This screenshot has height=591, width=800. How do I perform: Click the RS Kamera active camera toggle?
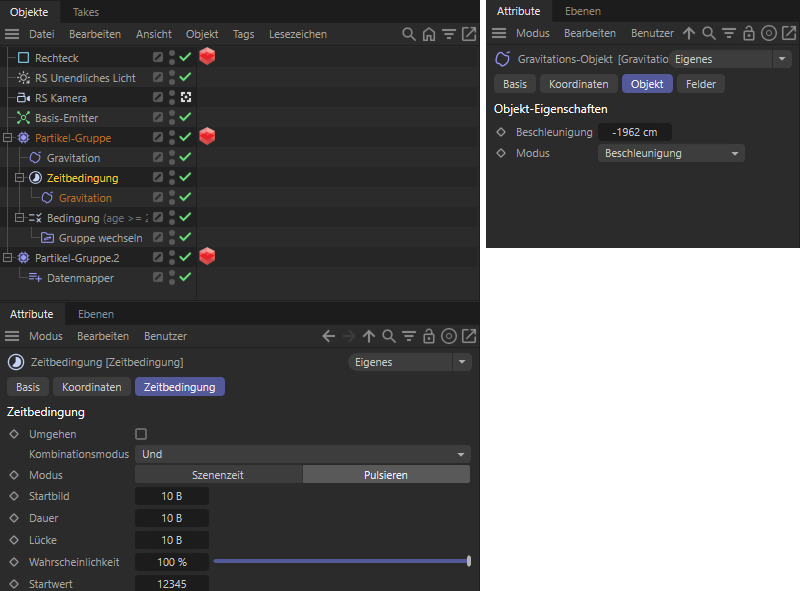pos(186,97)
